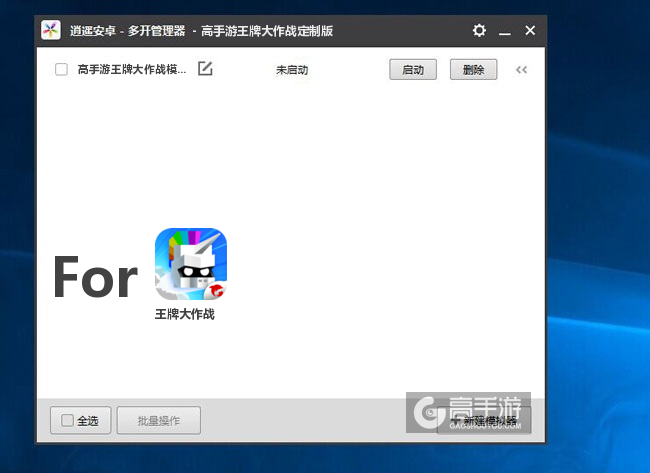650x473 pixels.
Task: Open settings via the gear icon
Action: pyautogui.click(x=479, y=30)
